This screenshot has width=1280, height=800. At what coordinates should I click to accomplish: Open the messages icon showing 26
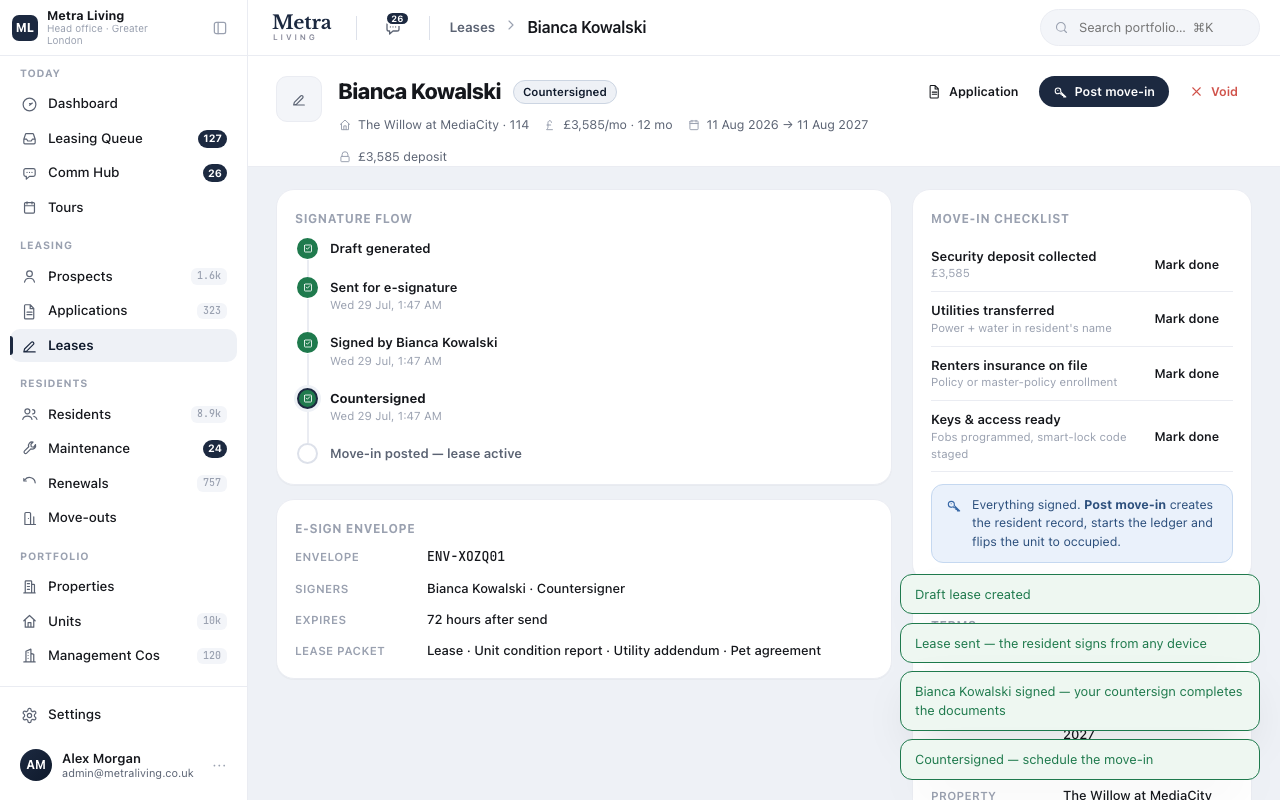(x=394, y=27)
